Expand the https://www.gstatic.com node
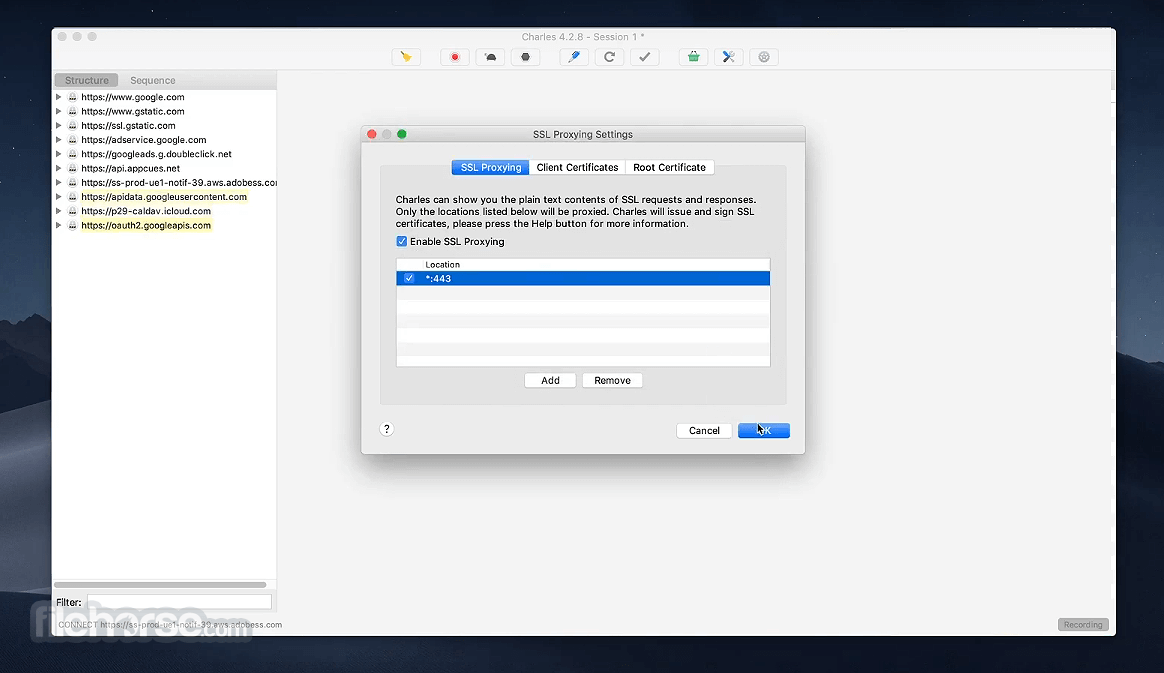Screen dimensions: 1164x673 tap(59, 111)
